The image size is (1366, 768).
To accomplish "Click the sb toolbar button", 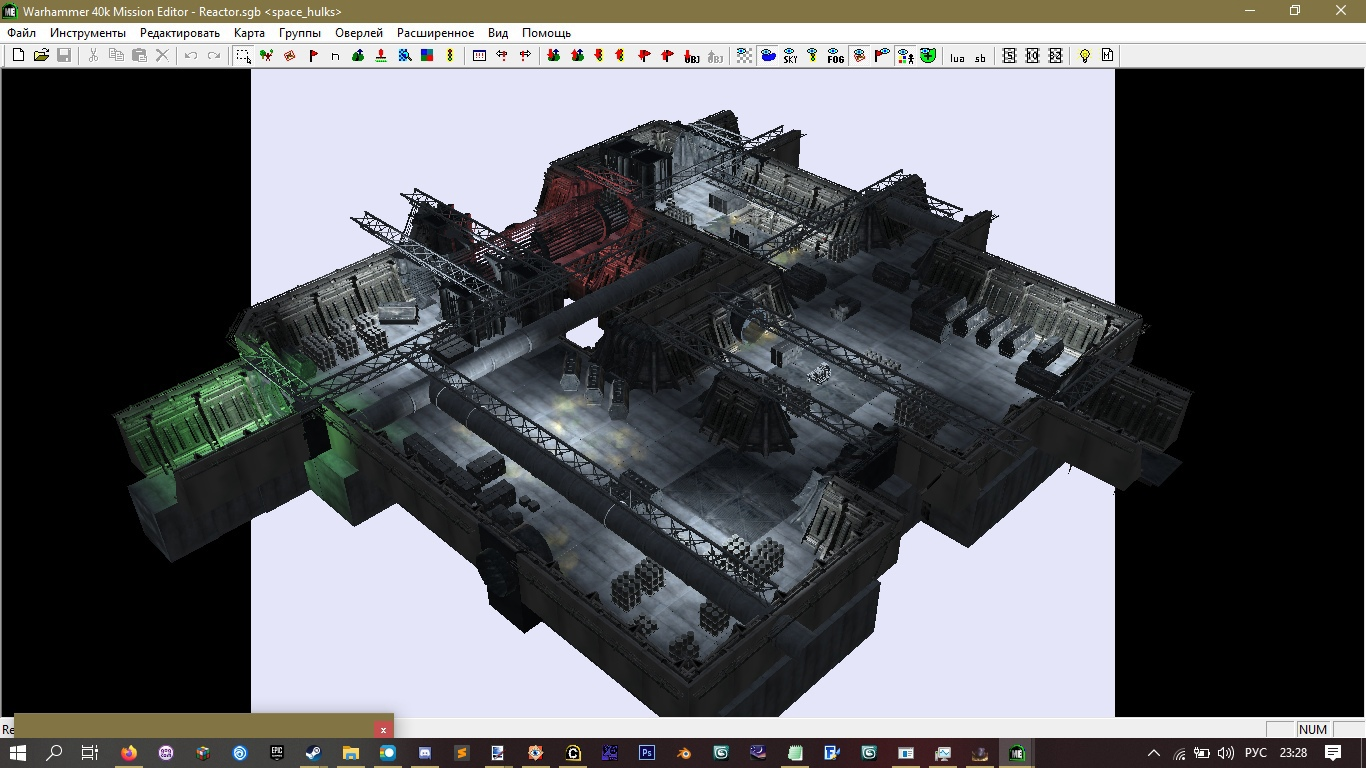I will click(980, 56).
